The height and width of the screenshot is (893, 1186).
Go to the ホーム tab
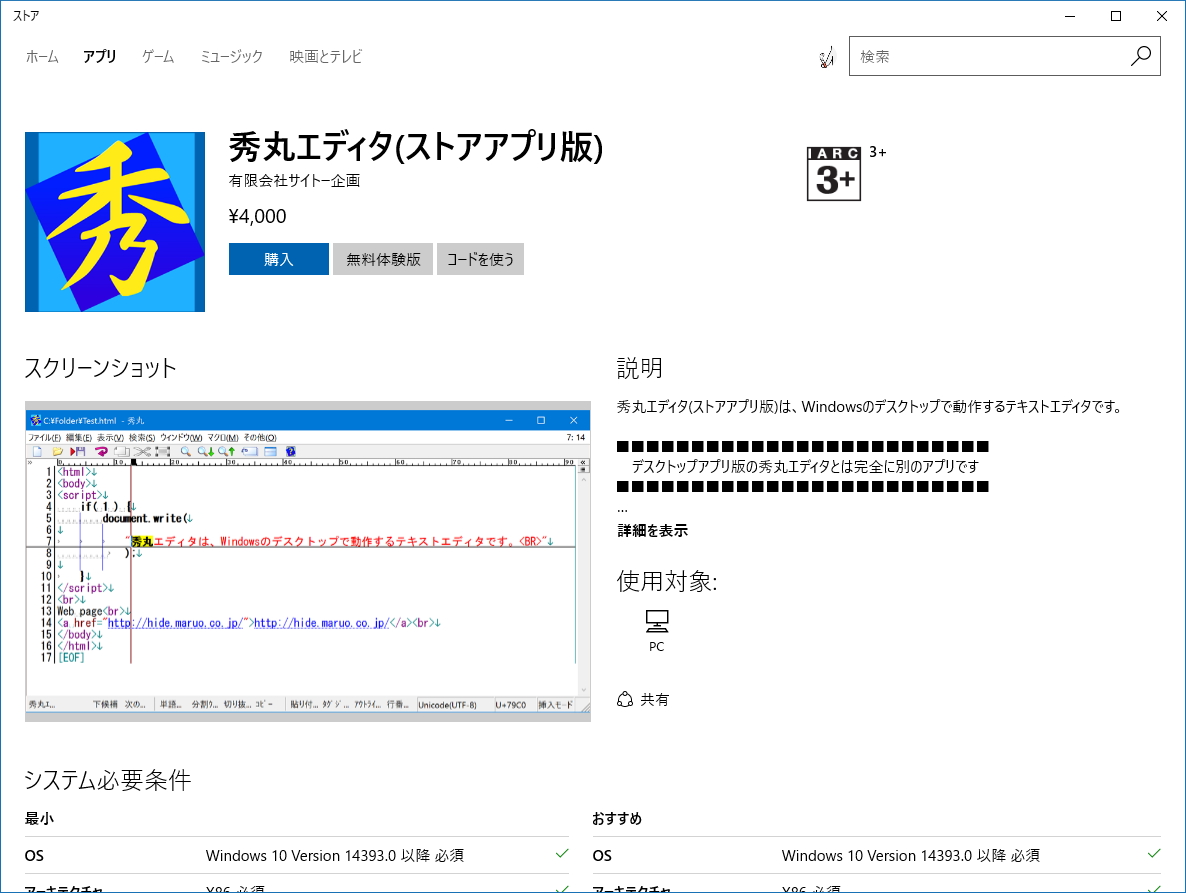[42, 57]
